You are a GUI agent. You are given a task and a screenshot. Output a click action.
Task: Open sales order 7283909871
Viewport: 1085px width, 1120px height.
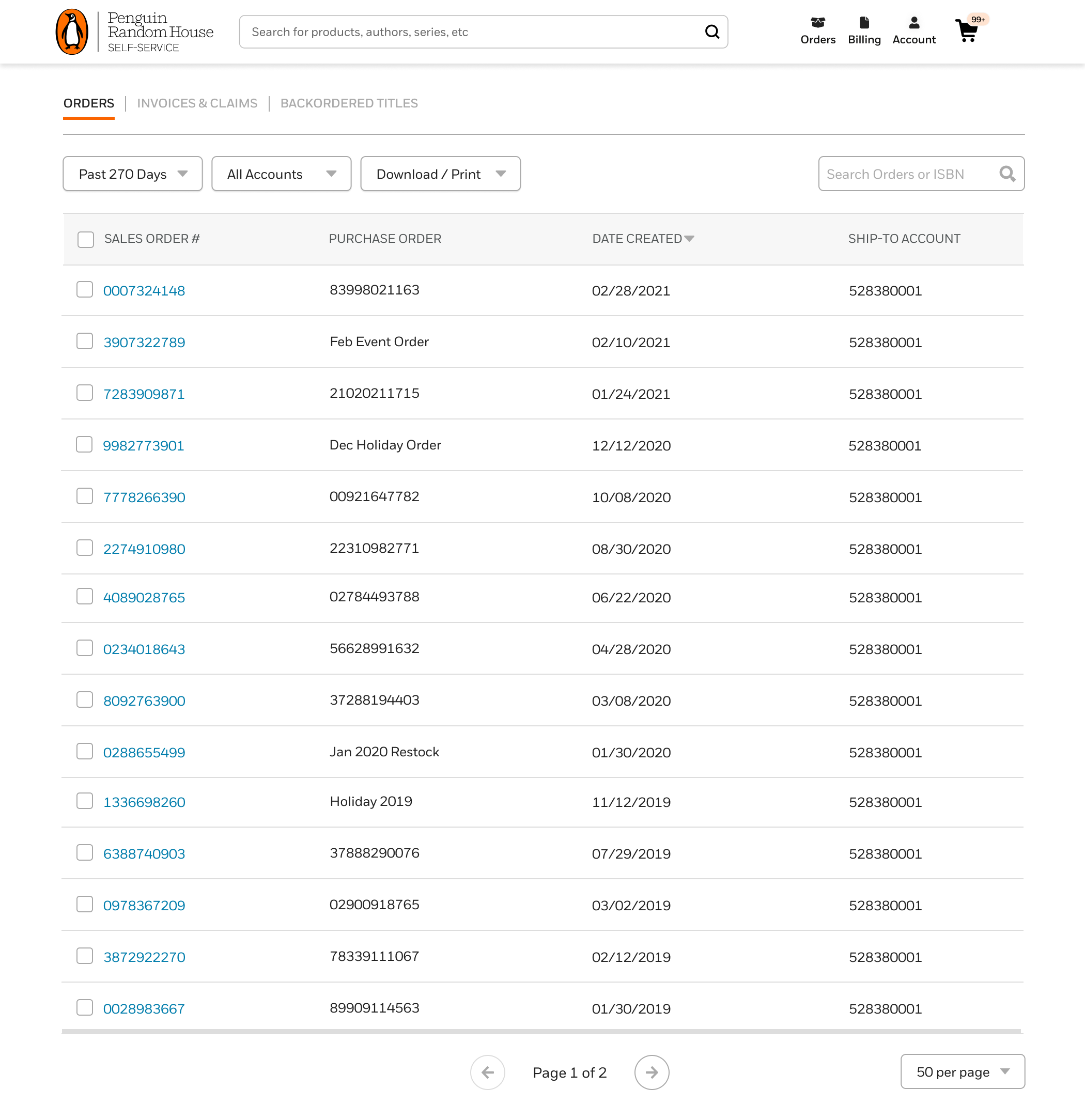(144, 394)
